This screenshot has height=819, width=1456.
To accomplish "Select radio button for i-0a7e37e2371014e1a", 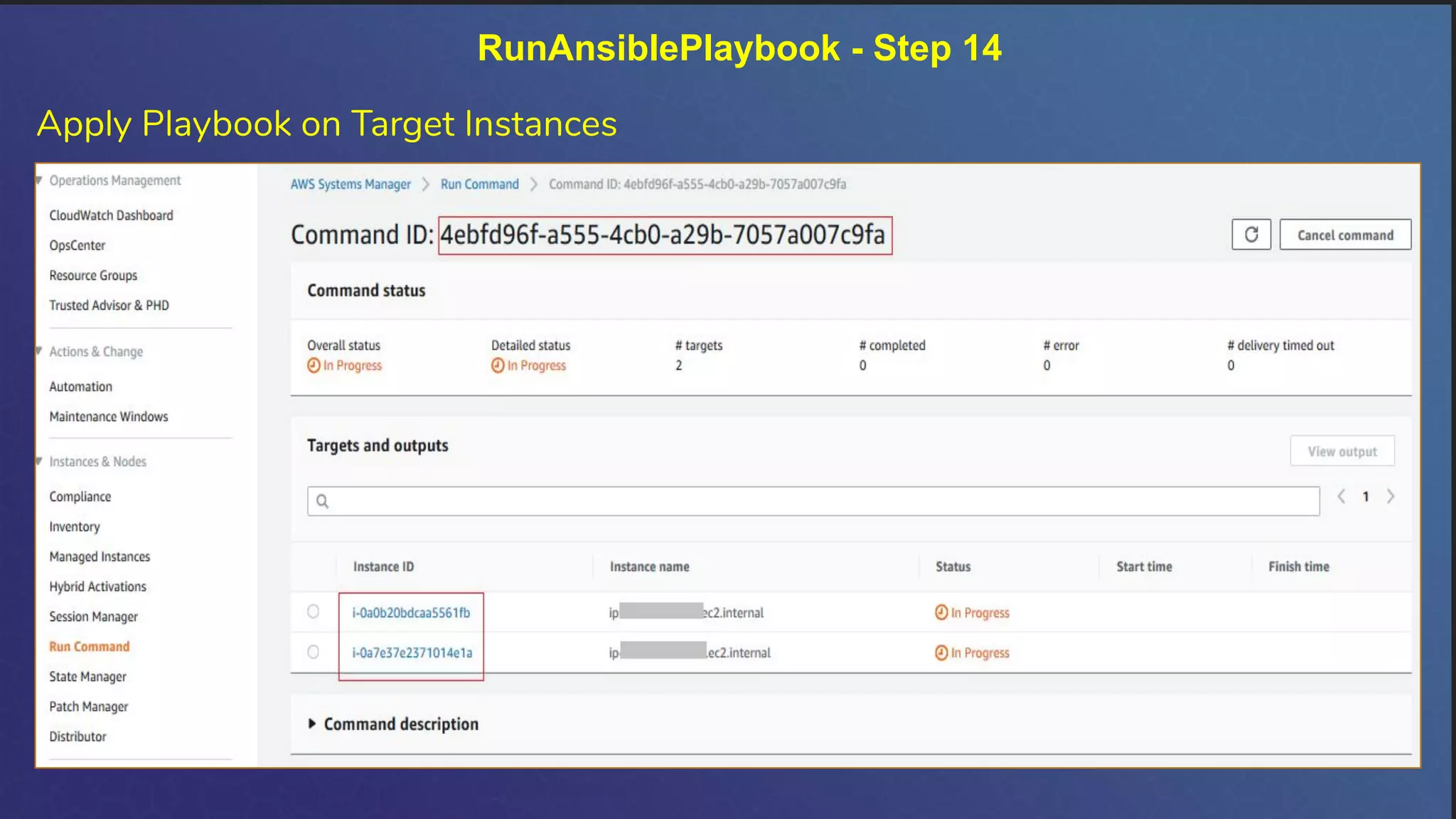I will [313, 652].
